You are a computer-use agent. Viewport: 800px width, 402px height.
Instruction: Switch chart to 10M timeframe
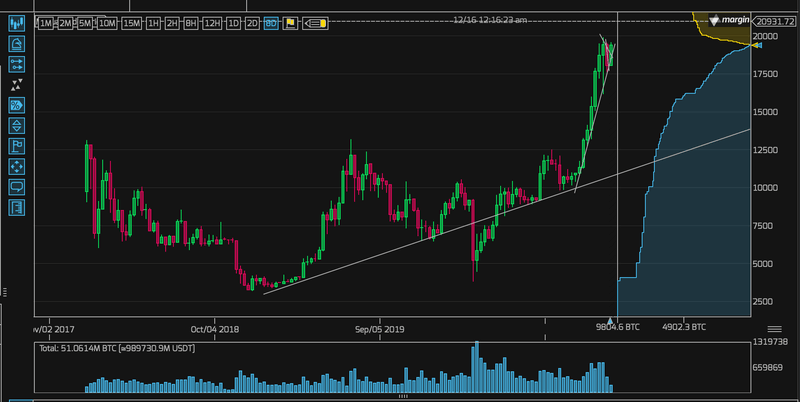tap(107, 23)
